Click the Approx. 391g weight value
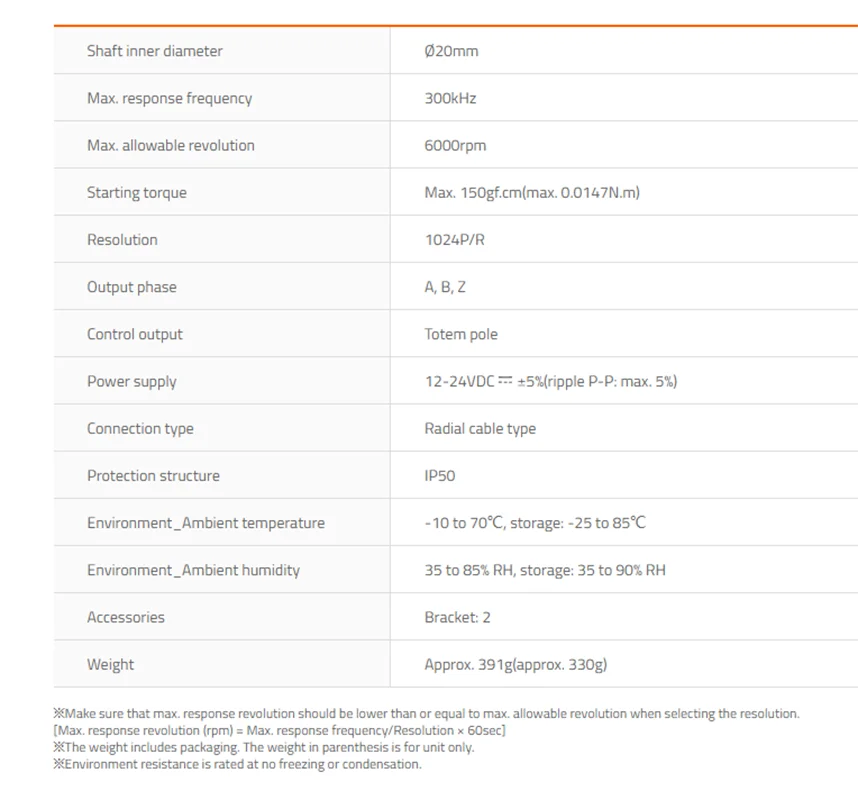858x800 pixels. coord(516,664)
